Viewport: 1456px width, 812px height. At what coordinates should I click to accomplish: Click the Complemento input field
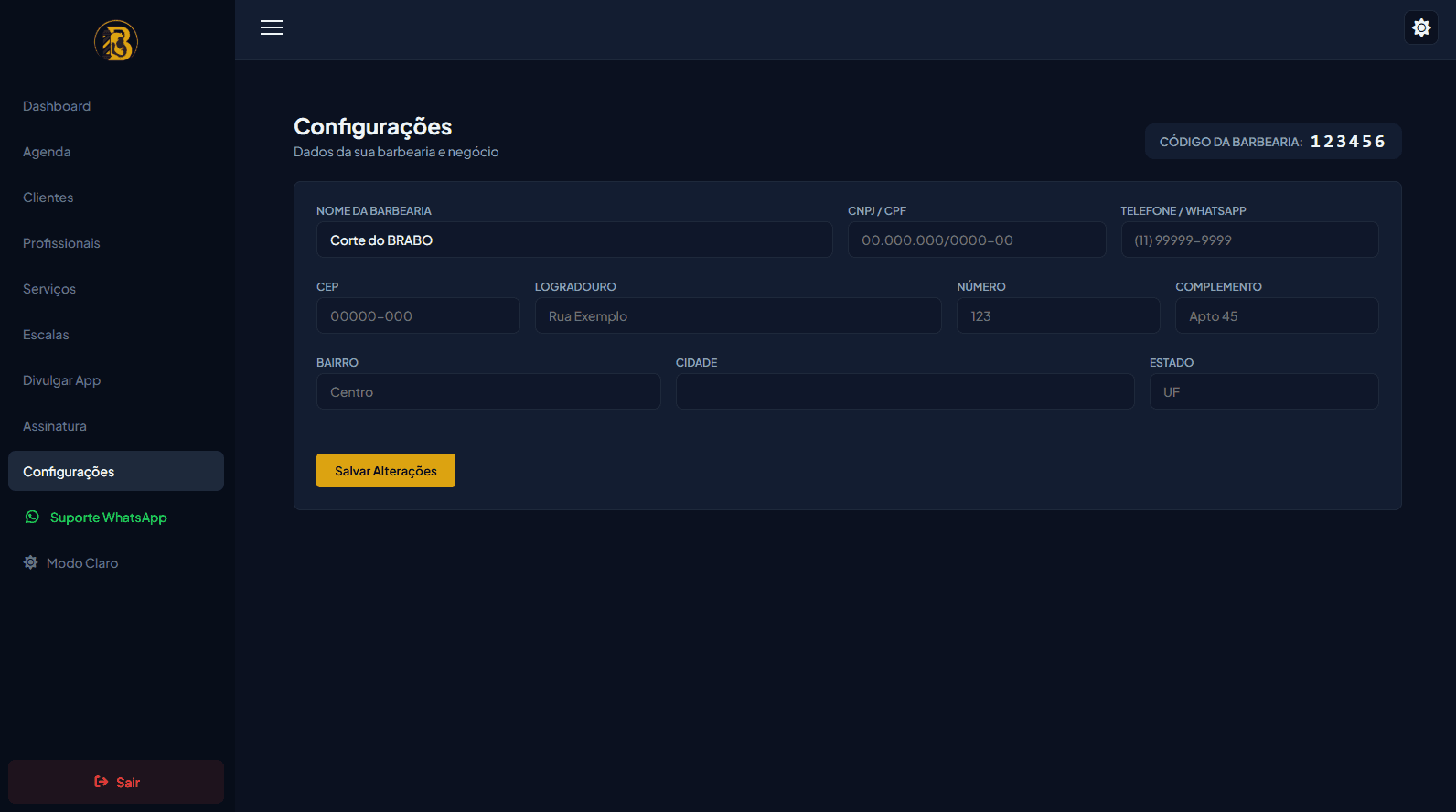click(x=1277, y=315)
